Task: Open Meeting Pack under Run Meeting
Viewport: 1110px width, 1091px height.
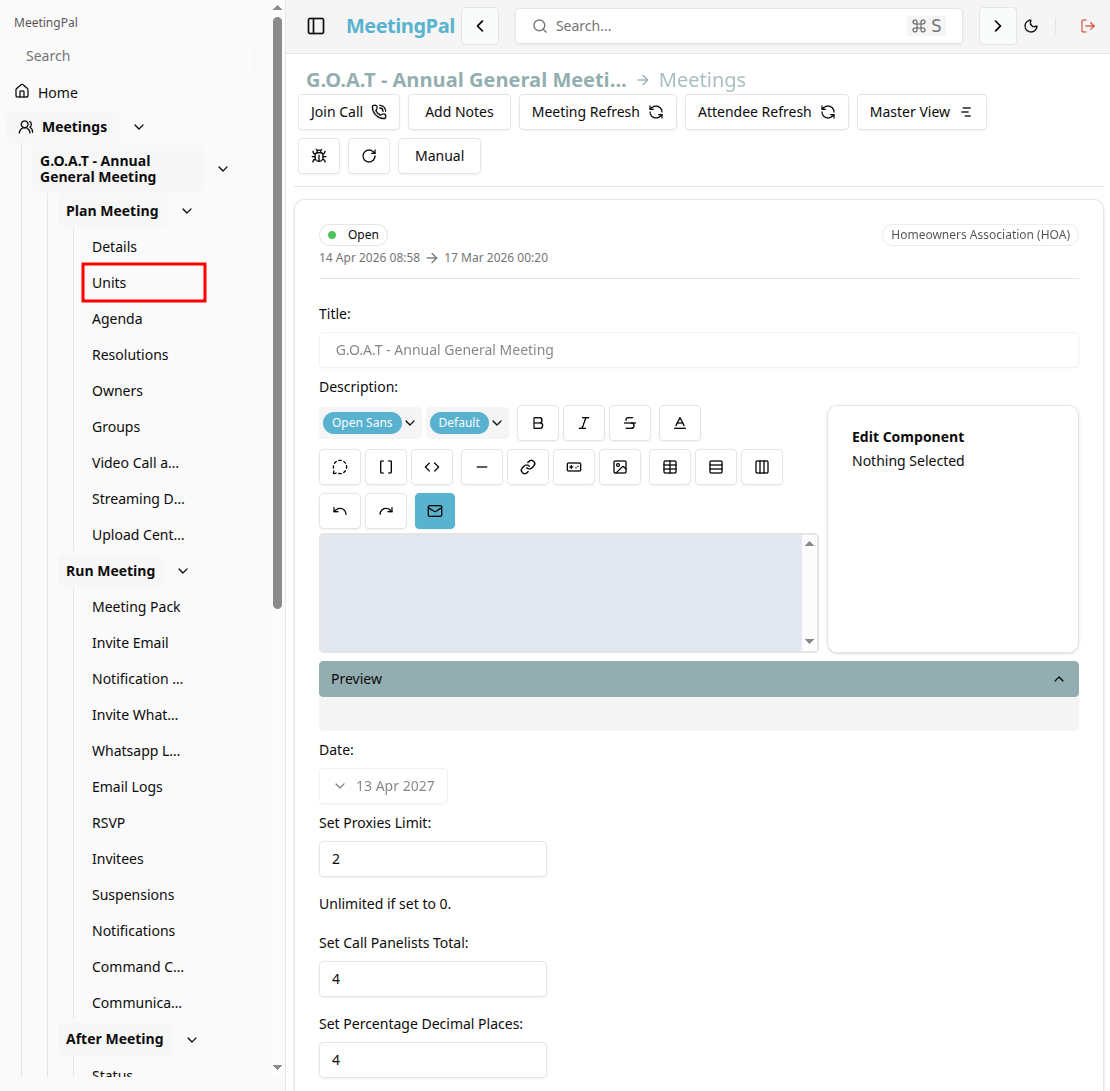Action: click(x=136, y=607)
